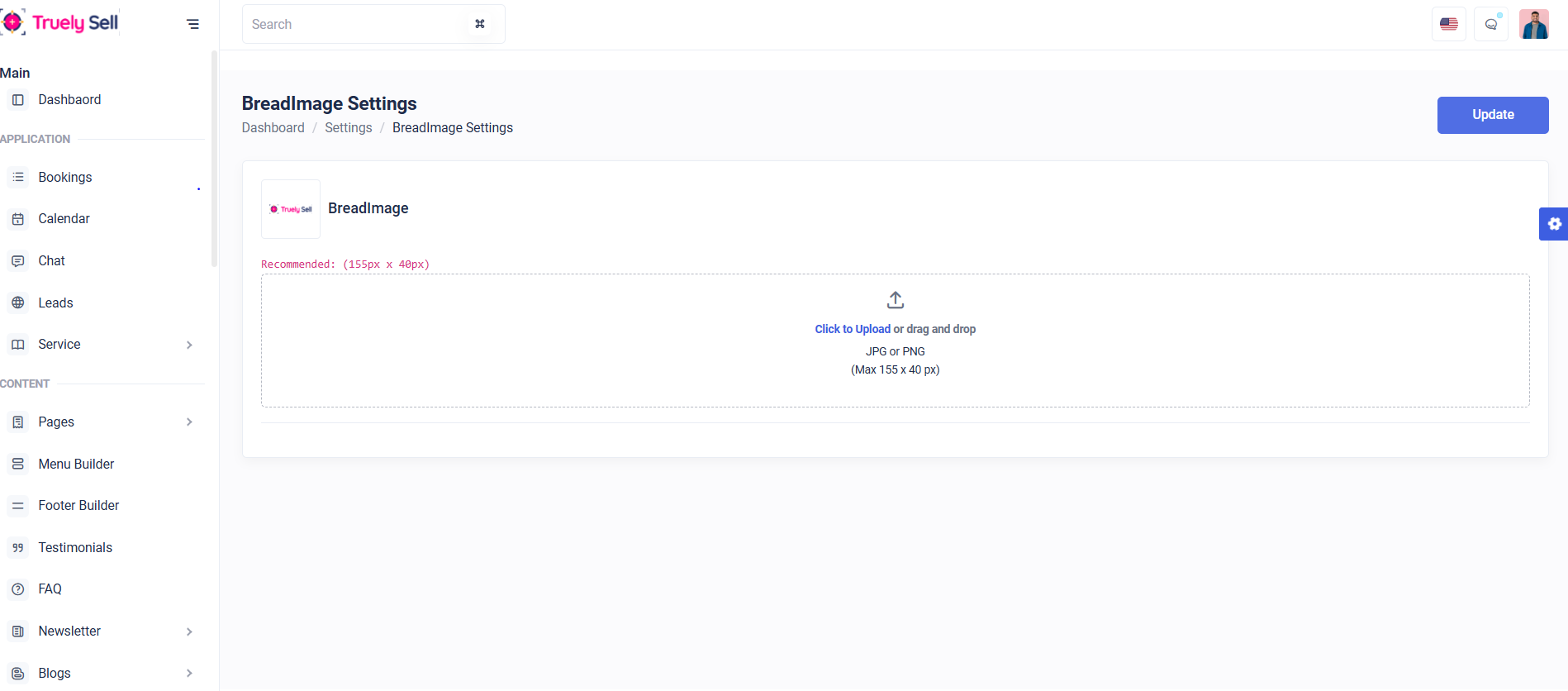Viewport: 1568px width, 691px height.
Task: Click the upload arrow icon
Action: tap(895, 300)
